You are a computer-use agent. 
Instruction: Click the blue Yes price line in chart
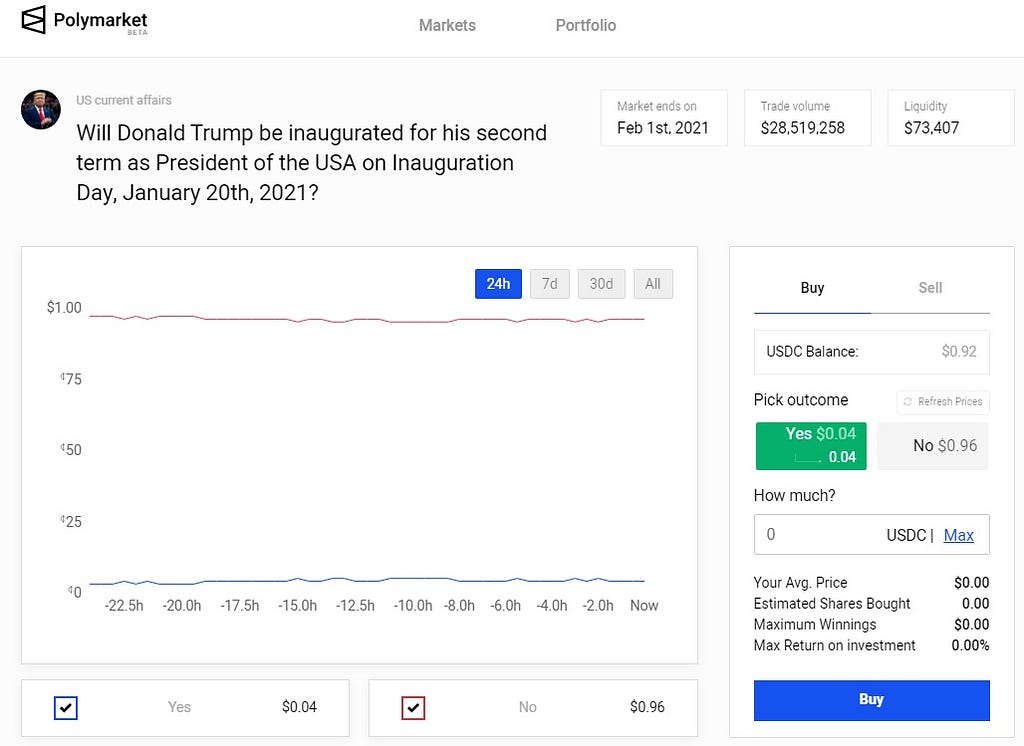pyautogui.click(x=366, y=580)
